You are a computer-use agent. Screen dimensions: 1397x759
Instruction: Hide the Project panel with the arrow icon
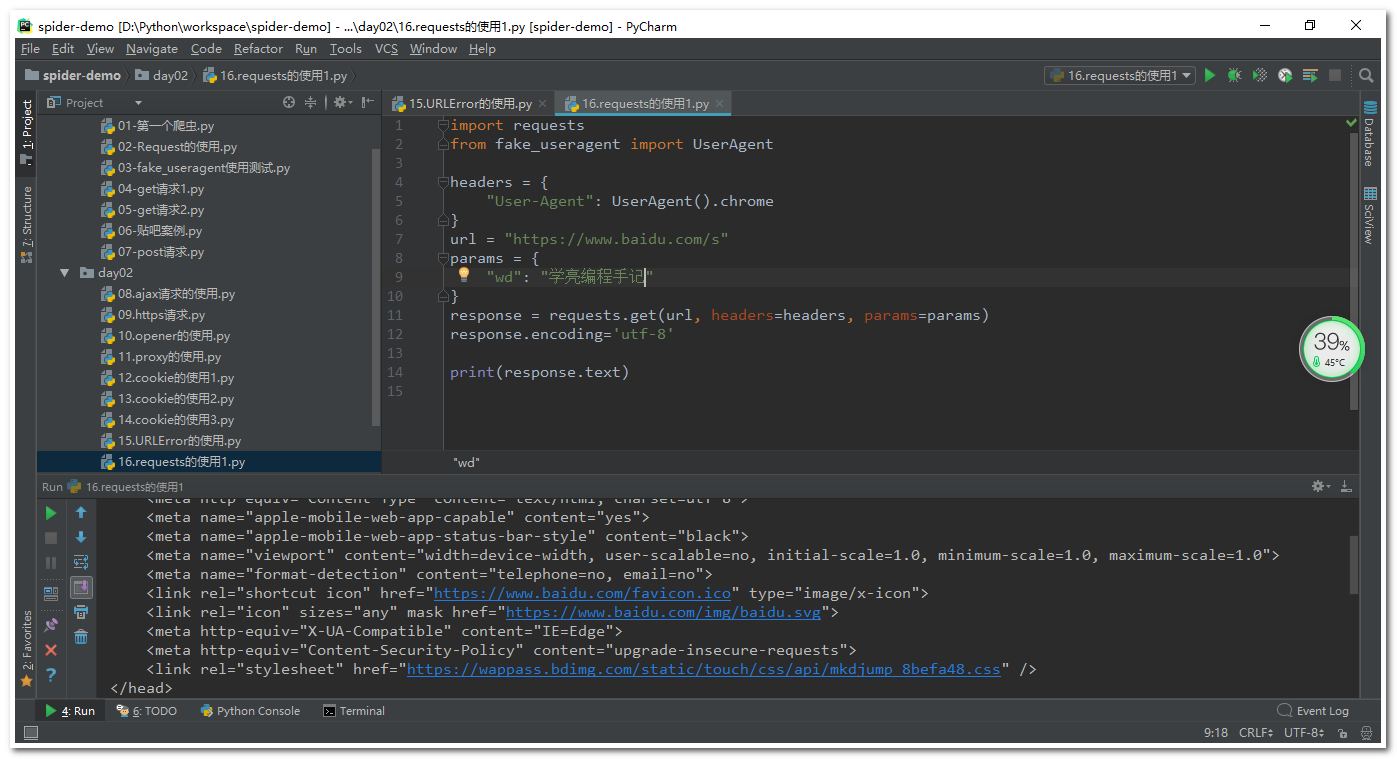368,102
